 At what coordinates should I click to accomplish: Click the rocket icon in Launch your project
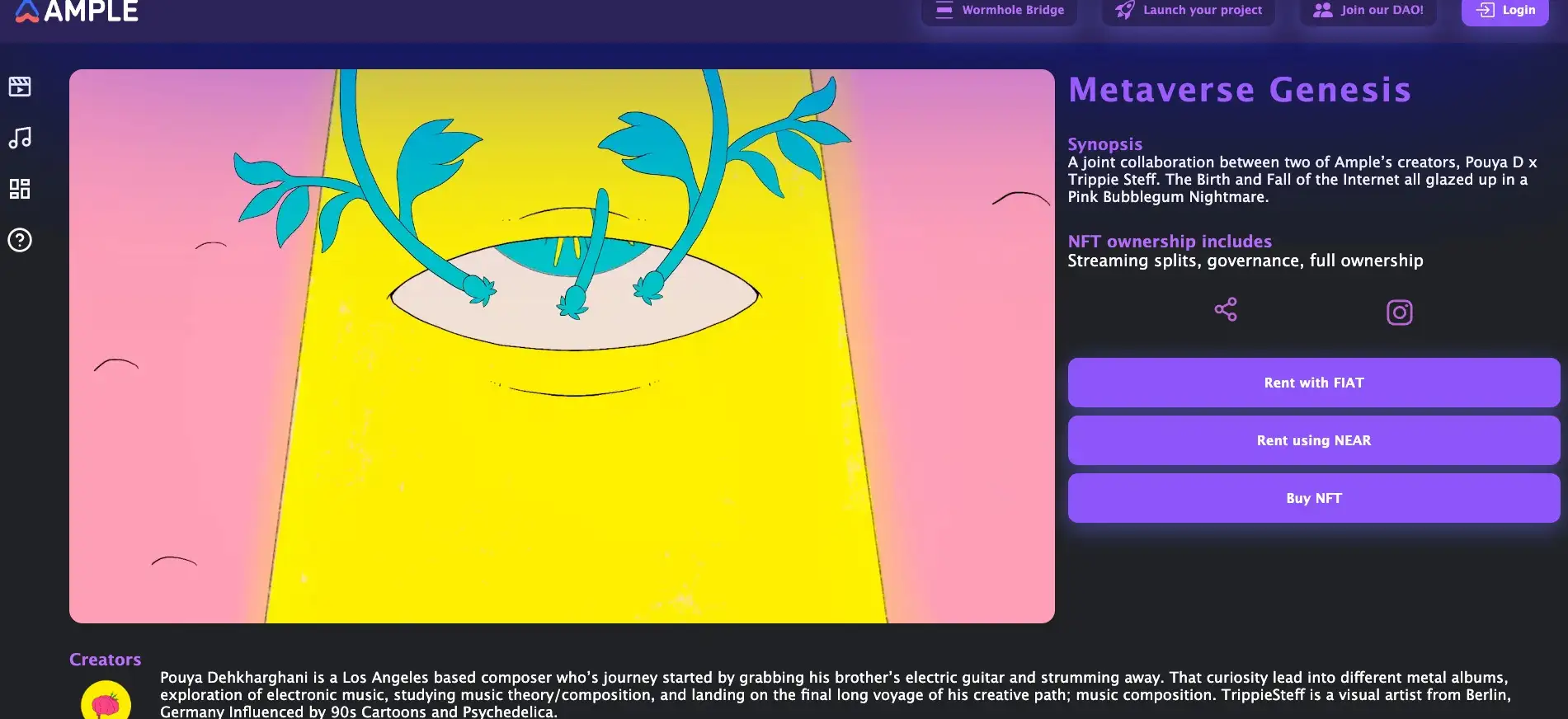click(x=1125, y=10)
